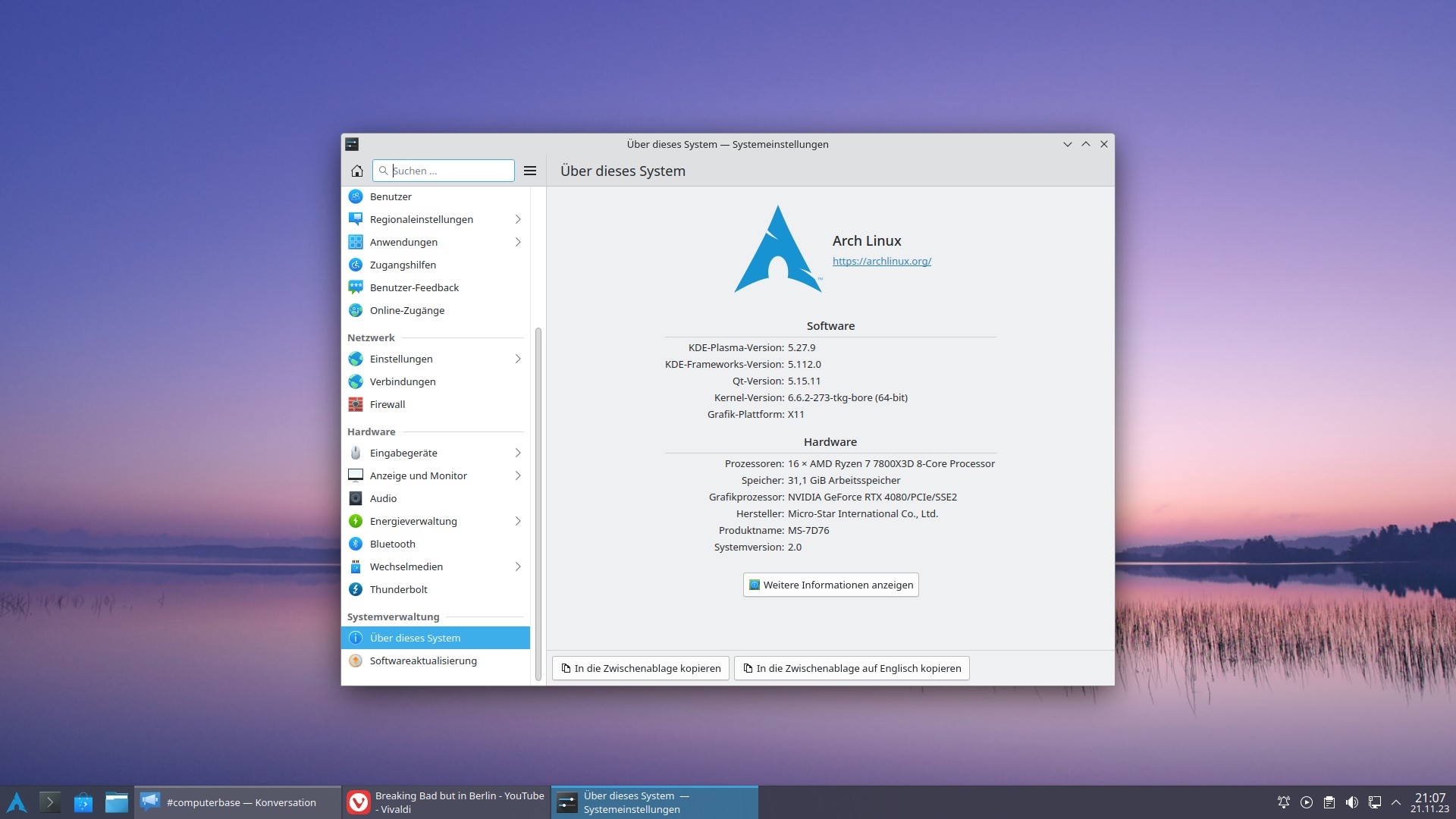Click the notifications bell tray icon
Viewport: 1456px width, 819px height.
tap(1284, 802)
